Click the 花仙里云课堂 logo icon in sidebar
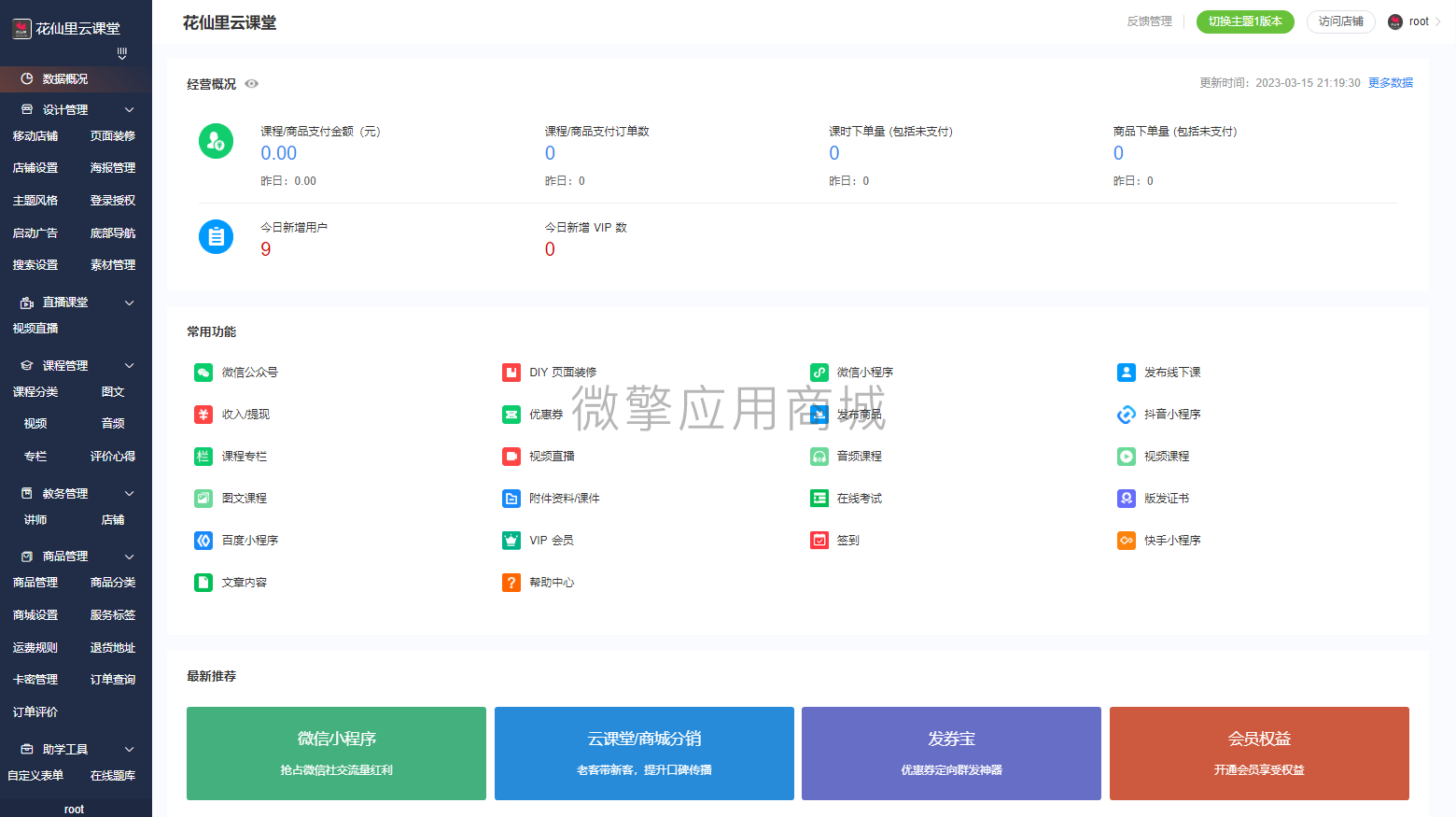 [21, 29]
